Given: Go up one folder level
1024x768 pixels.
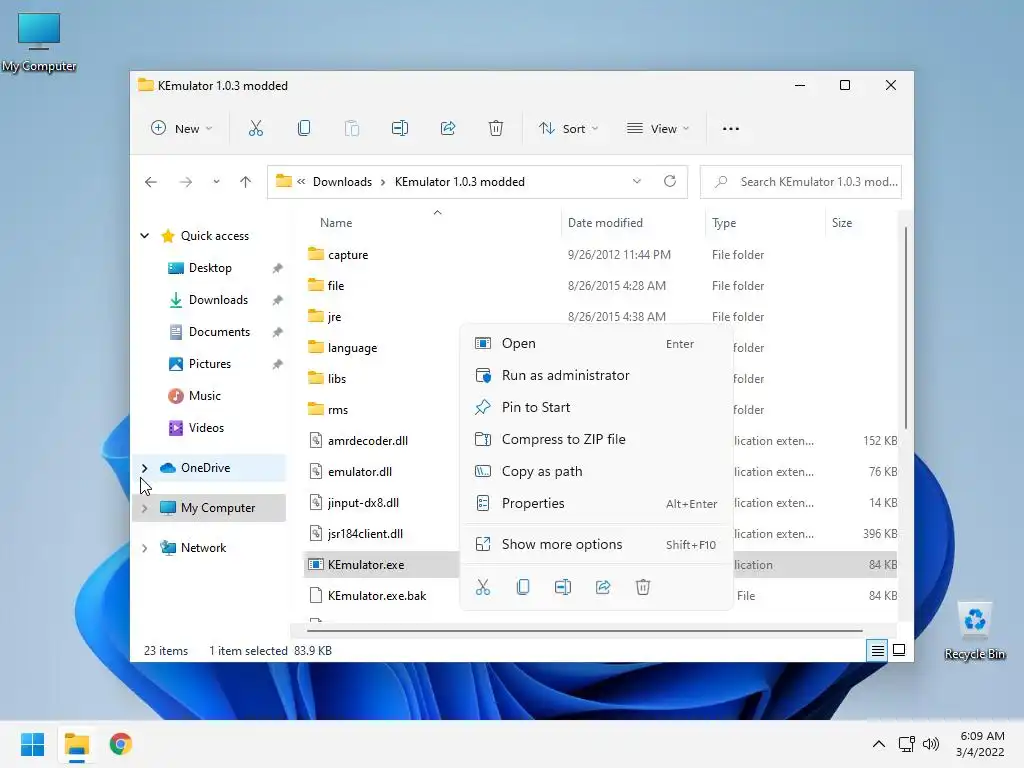Looking at the screenshot, I should (x=246, y=182).
